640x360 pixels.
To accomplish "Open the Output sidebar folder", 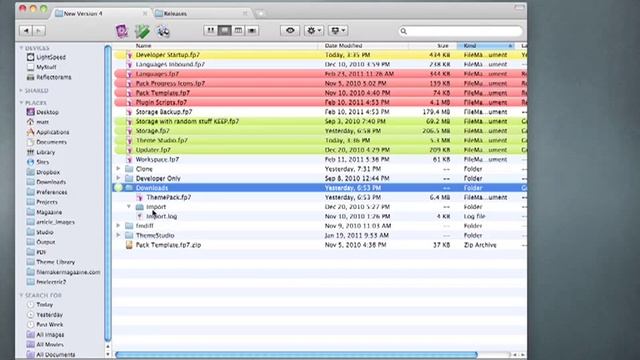I will (45, 242).
